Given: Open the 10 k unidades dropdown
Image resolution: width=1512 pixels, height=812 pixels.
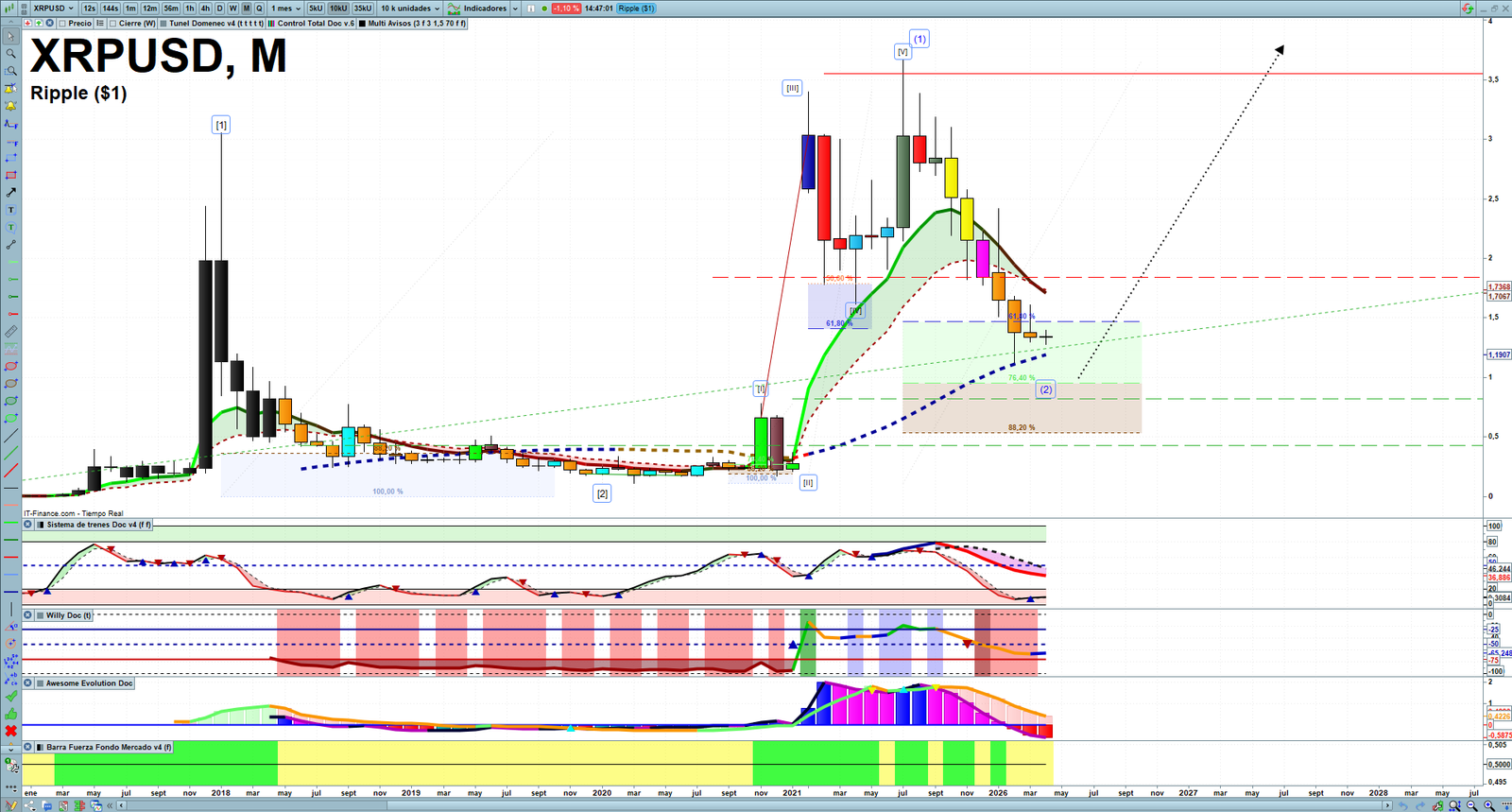Looking at the screenshot, I should point(410,9).
